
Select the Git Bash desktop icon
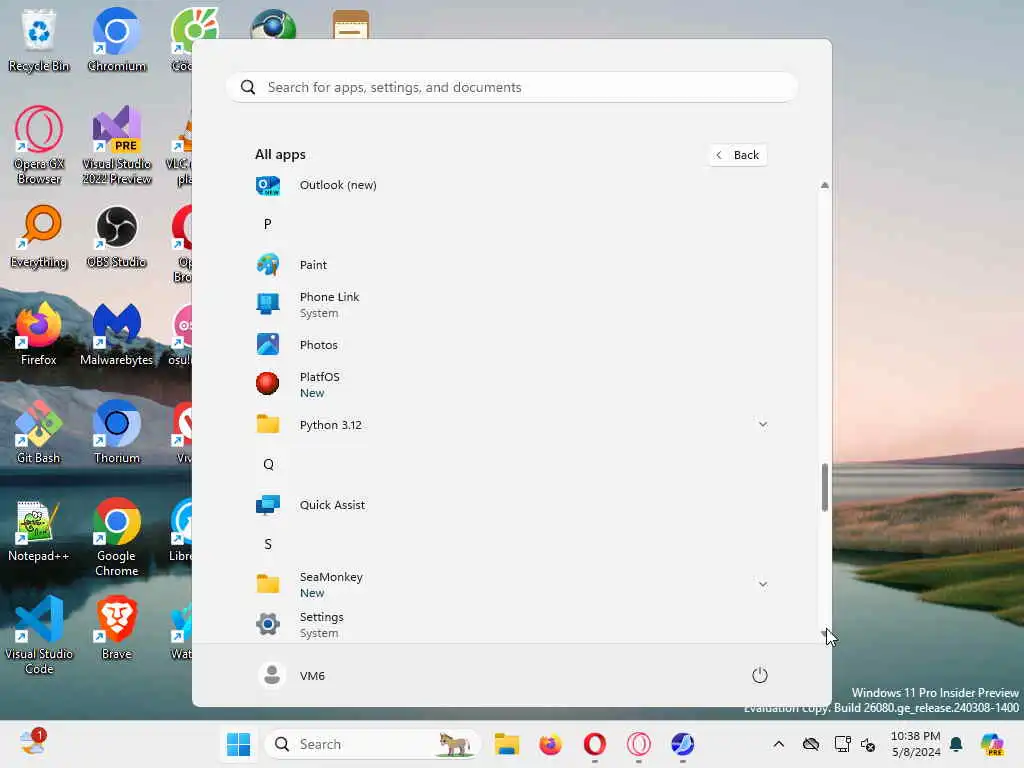[x=39, y=432]
